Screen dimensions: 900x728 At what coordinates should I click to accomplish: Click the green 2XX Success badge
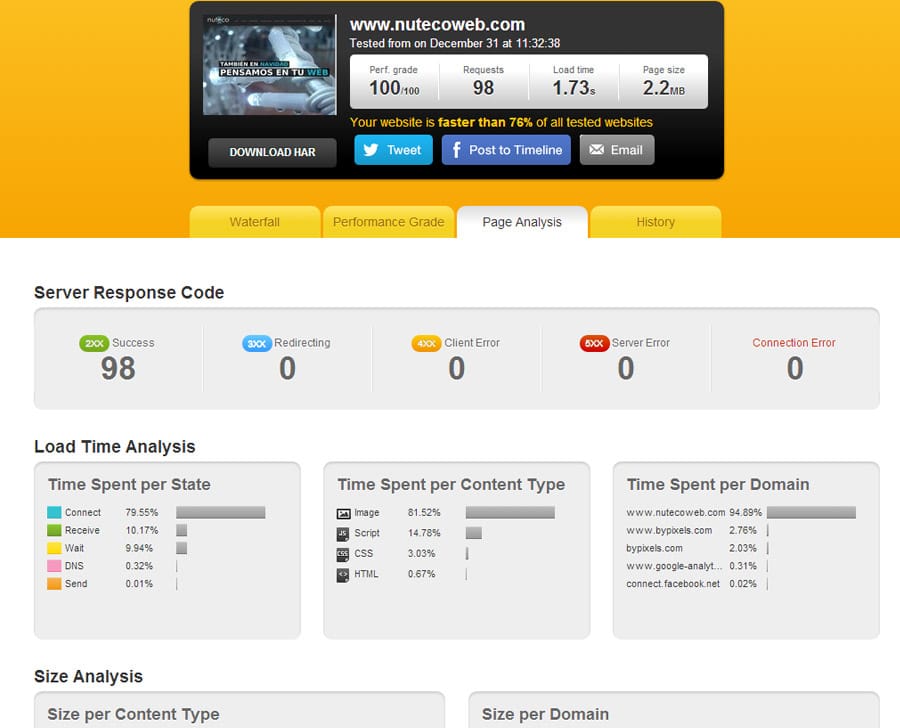[94, 343]
